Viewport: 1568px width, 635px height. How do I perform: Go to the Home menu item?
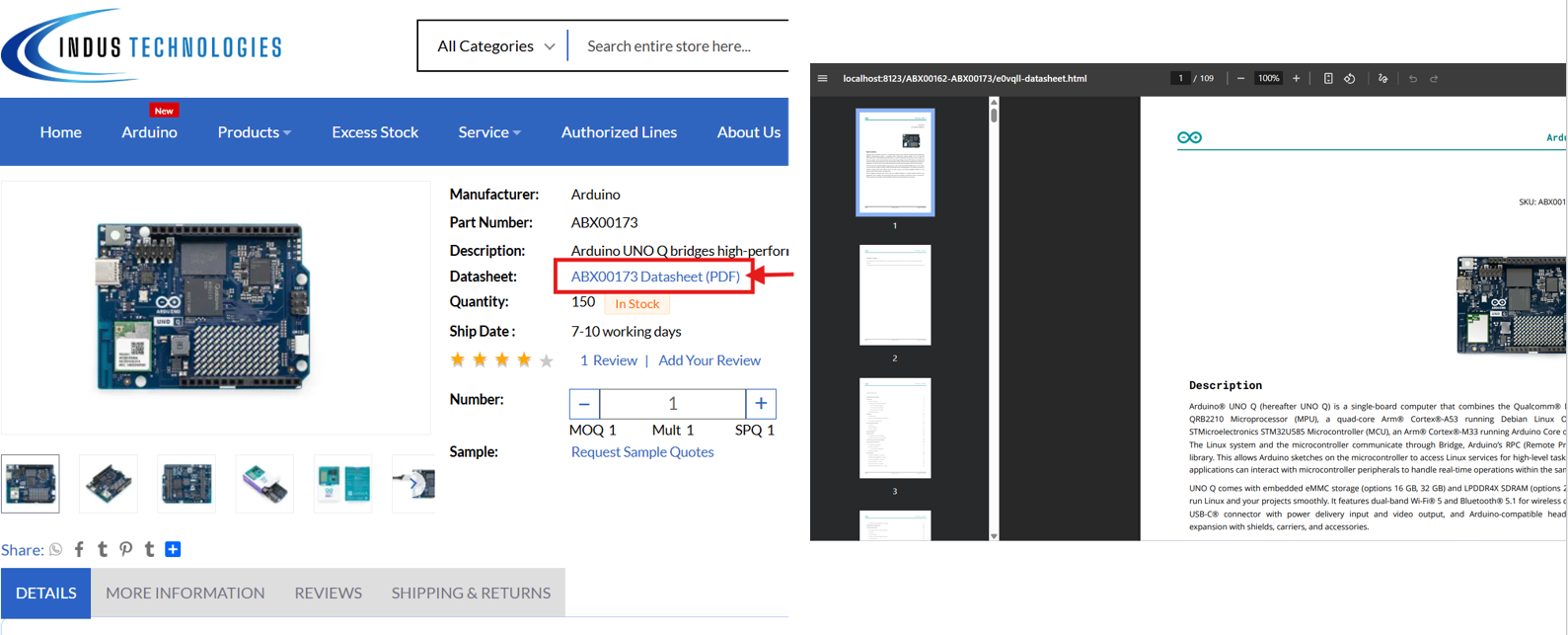coord(60,131)
